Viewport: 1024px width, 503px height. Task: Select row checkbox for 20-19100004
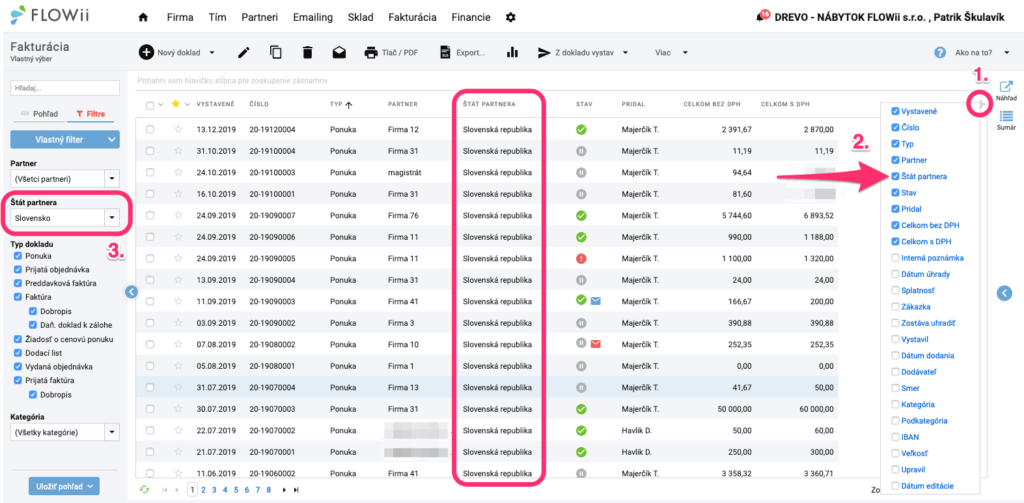point(150,151)
